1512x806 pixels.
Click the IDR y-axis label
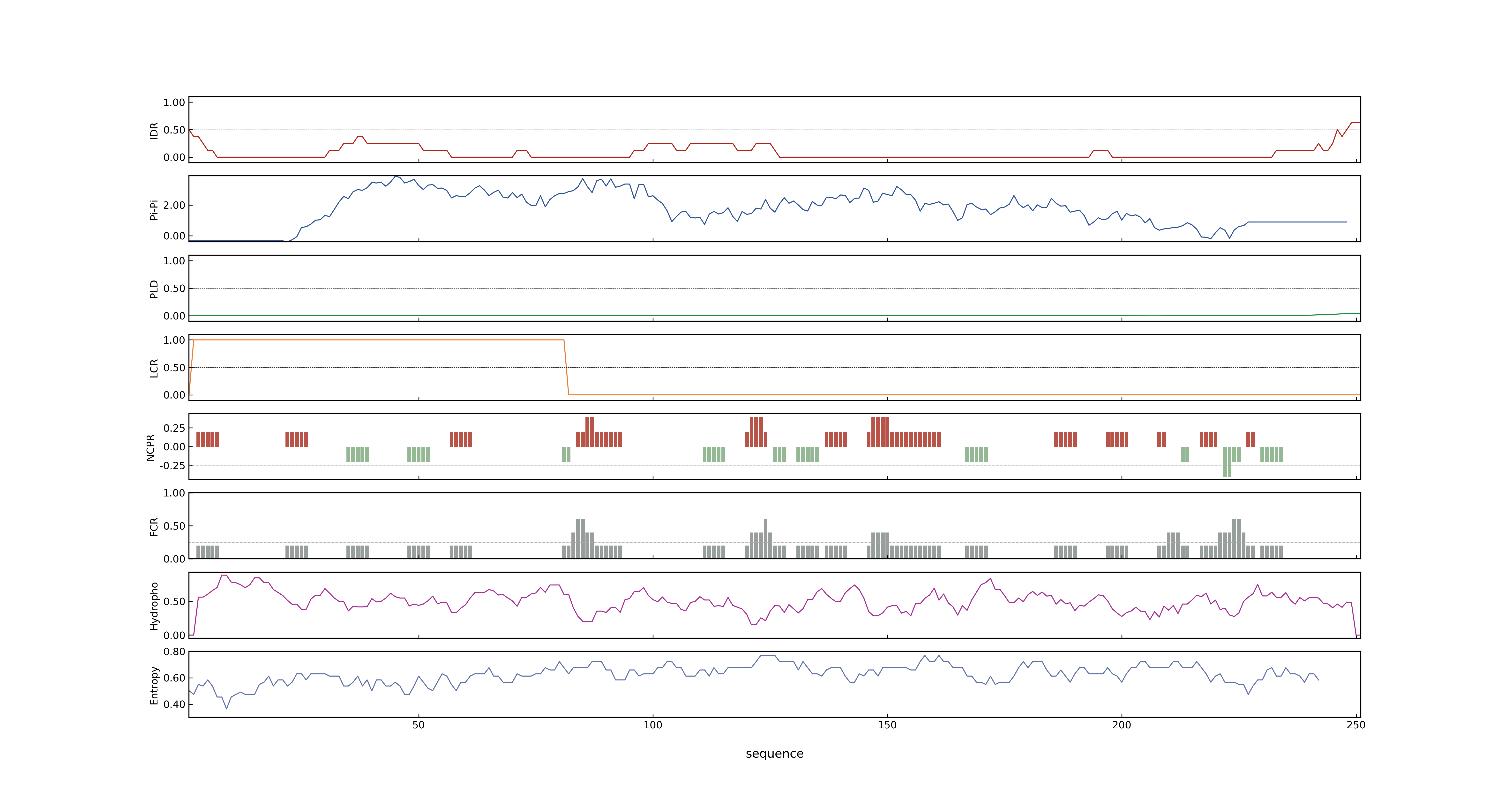click(154, 130)
